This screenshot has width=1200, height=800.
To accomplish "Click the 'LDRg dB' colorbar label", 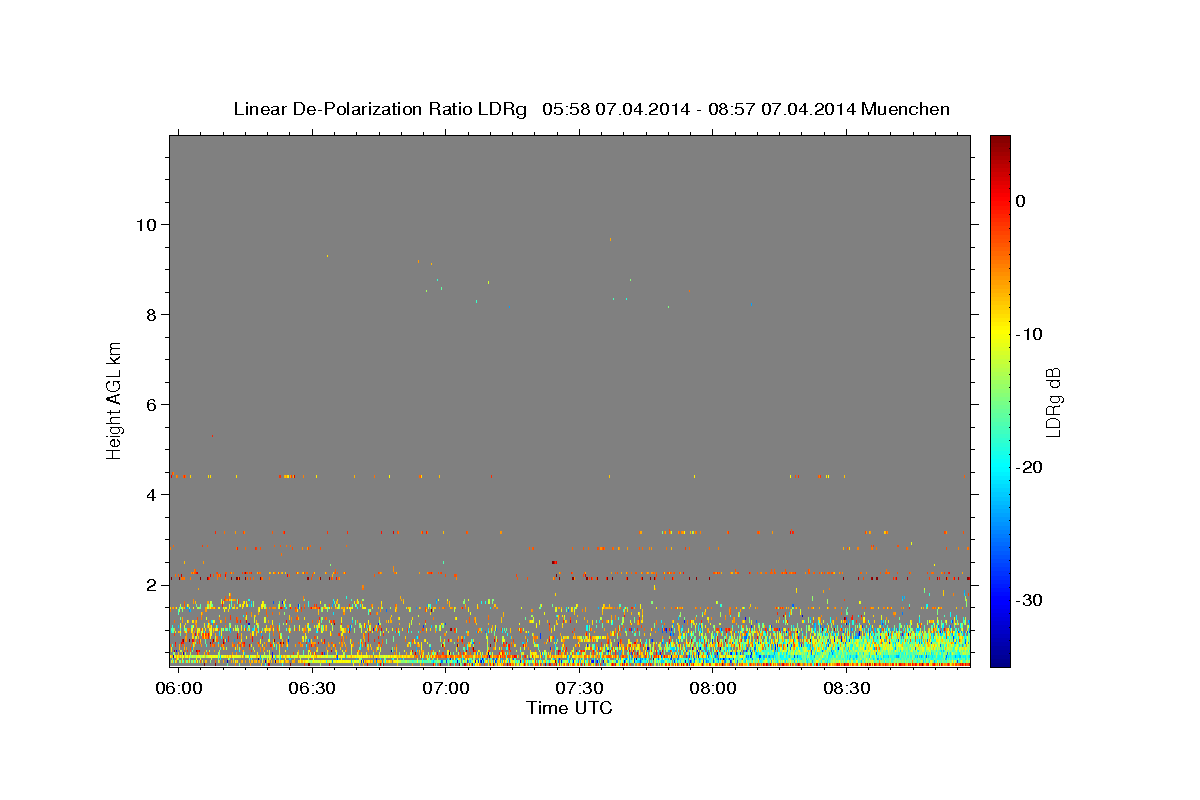I will tap(1052, 402).
